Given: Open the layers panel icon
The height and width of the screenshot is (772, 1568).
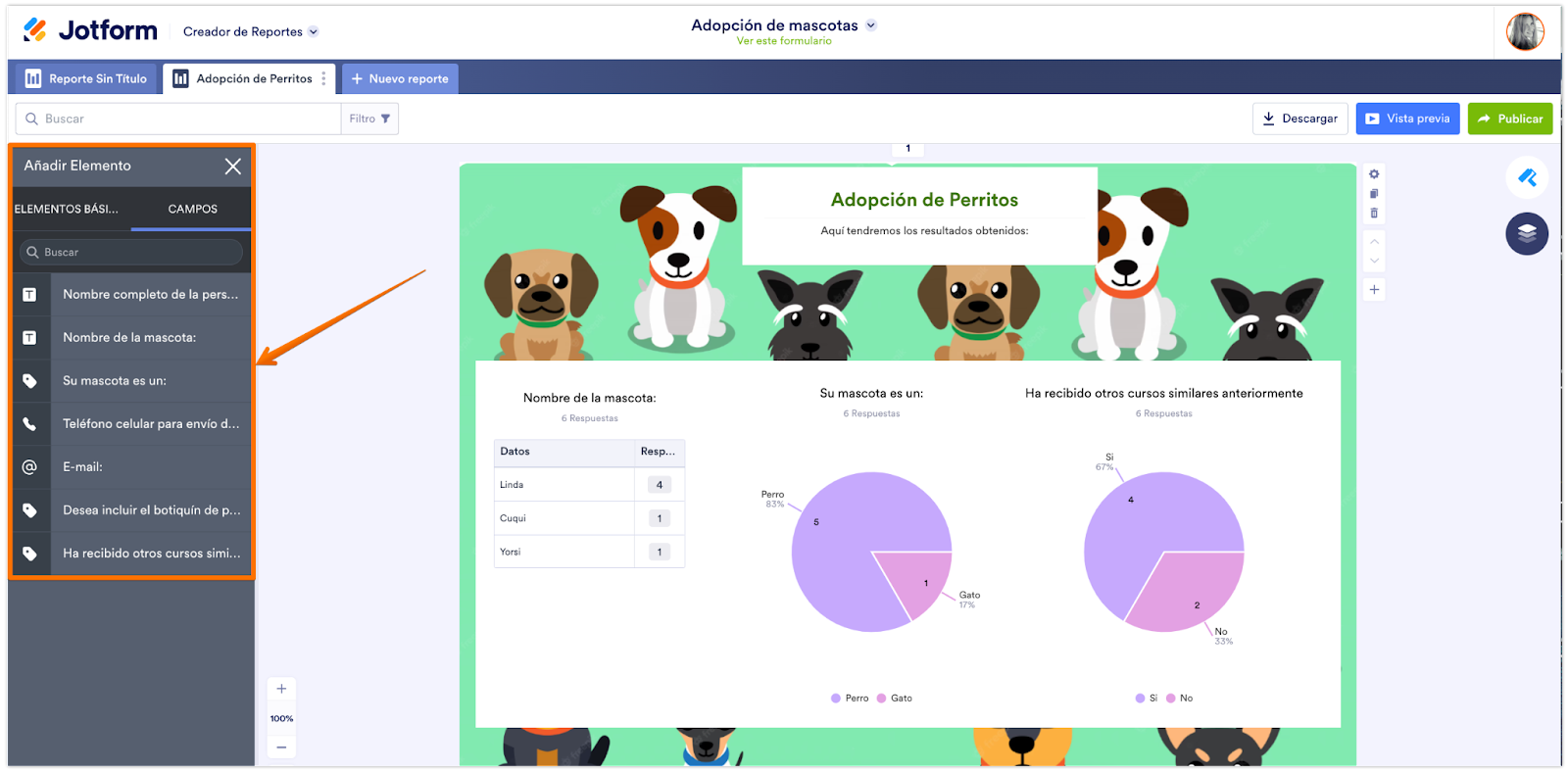Looking at the screenshot, I should coord(1527,233).
